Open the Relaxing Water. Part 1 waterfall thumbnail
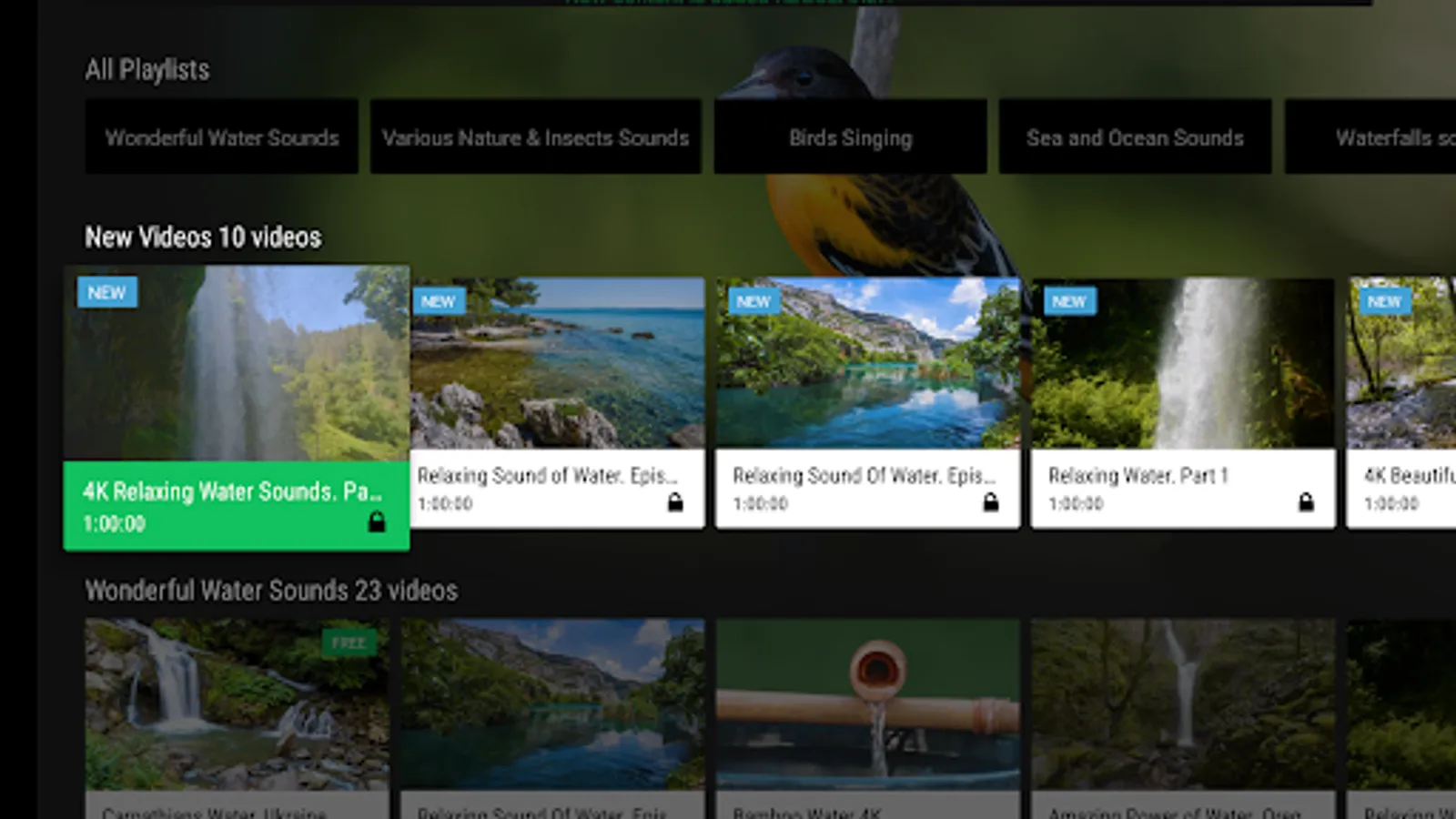The image size is (1456, 819). pos(1183,363)
